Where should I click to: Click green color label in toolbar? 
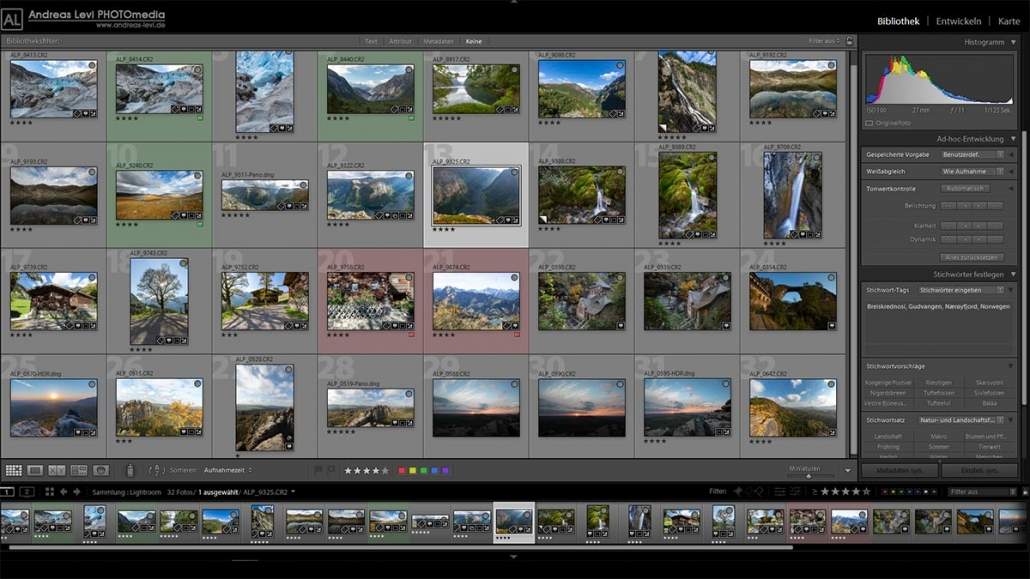[x=424, y=471]
